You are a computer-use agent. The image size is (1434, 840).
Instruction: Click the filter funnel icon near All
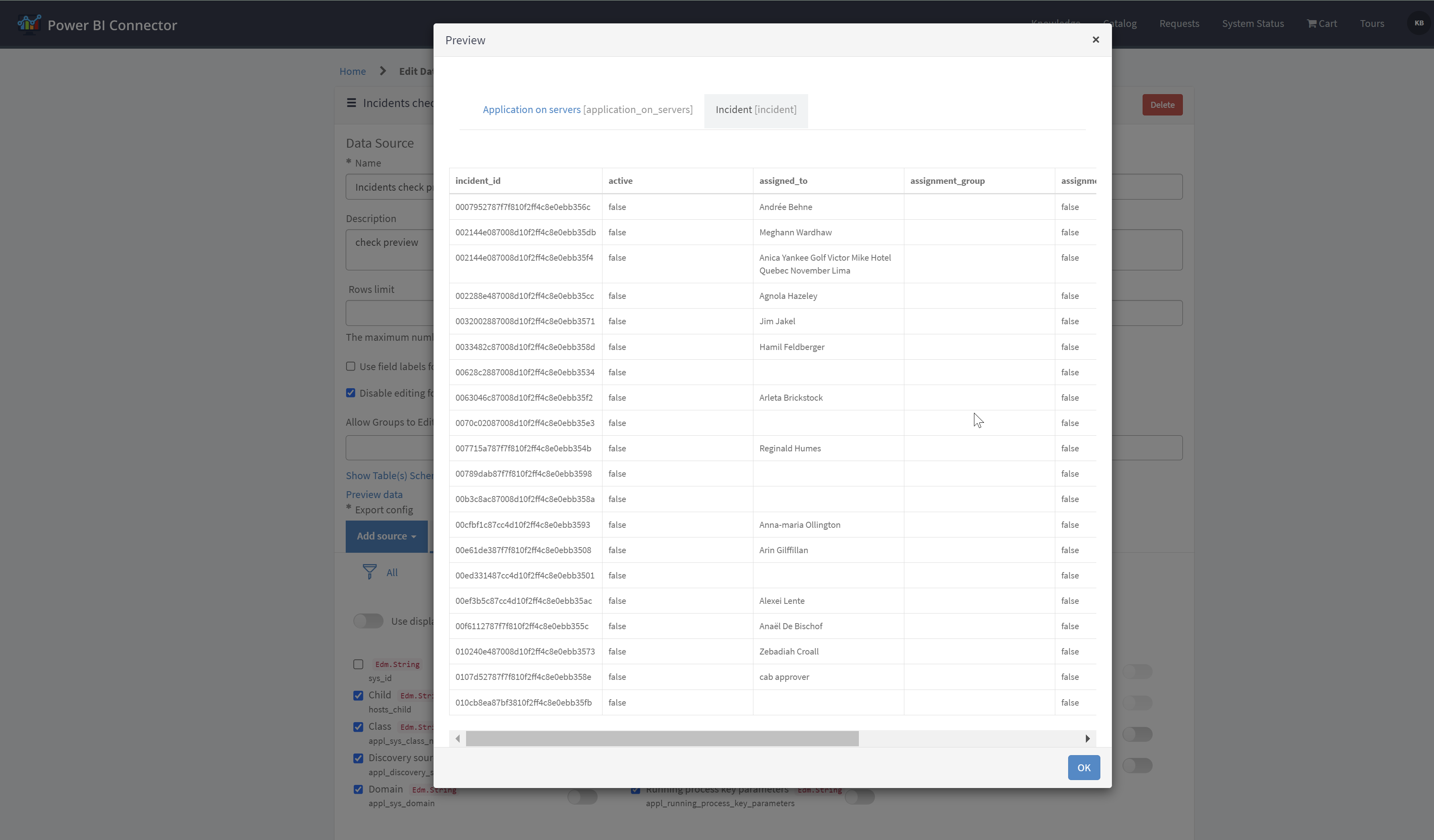[369, 572]
